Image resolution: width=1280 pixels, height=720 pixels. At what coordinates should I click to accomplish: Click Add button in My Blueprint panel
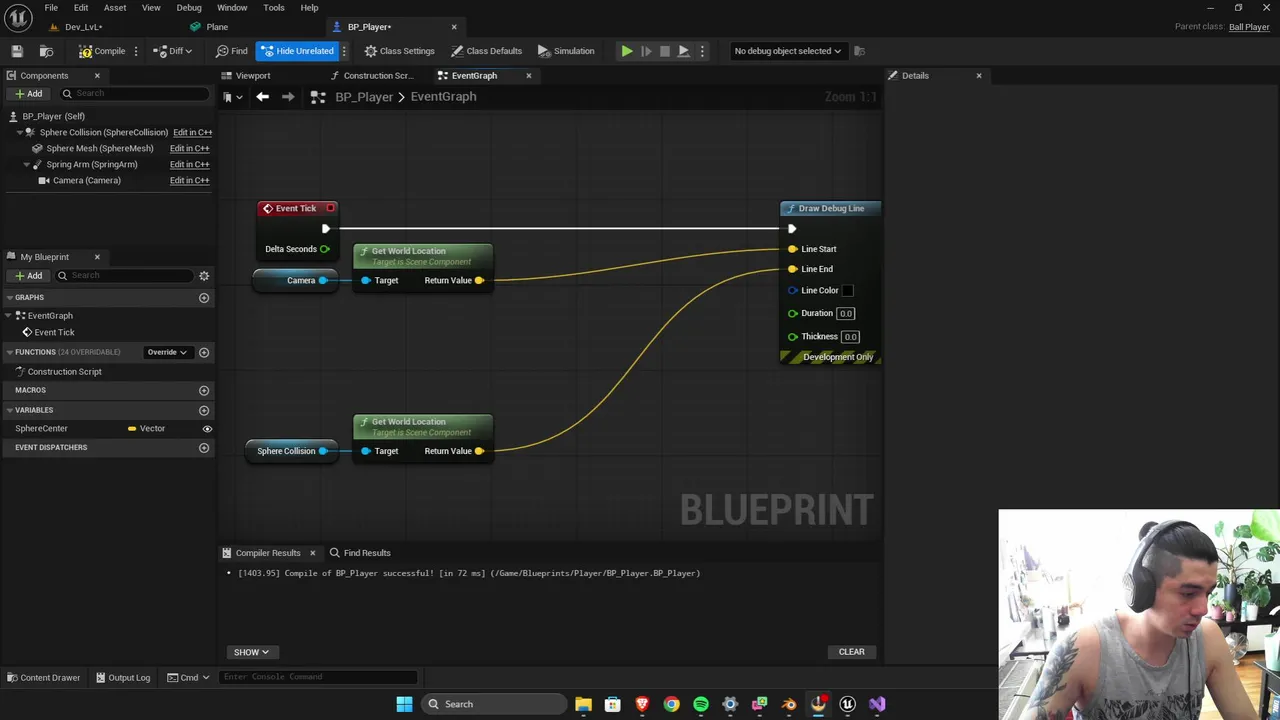click(x=28, y=276)
